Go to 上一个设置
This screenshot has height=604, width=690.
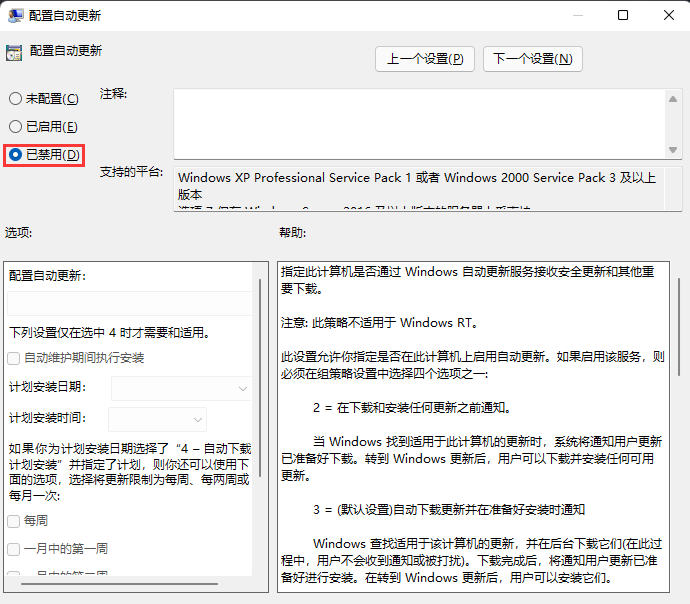click(425, 59)
